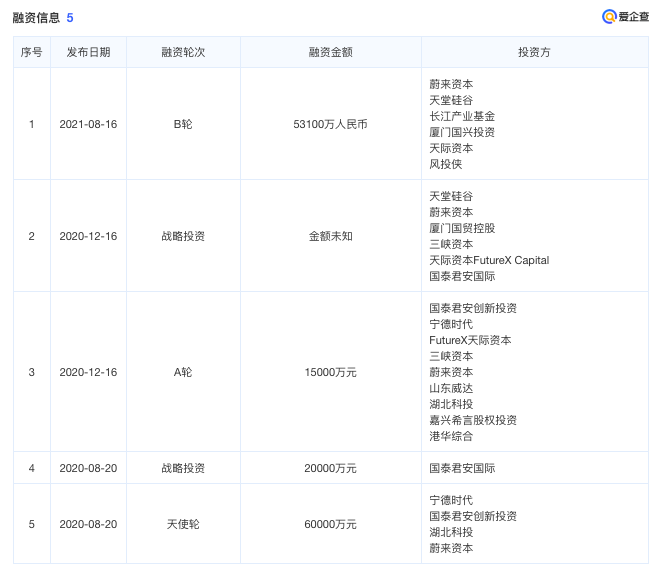Open investor 港华综合
The height and width of the screenshot is (568, 662).
pos(451,436)
